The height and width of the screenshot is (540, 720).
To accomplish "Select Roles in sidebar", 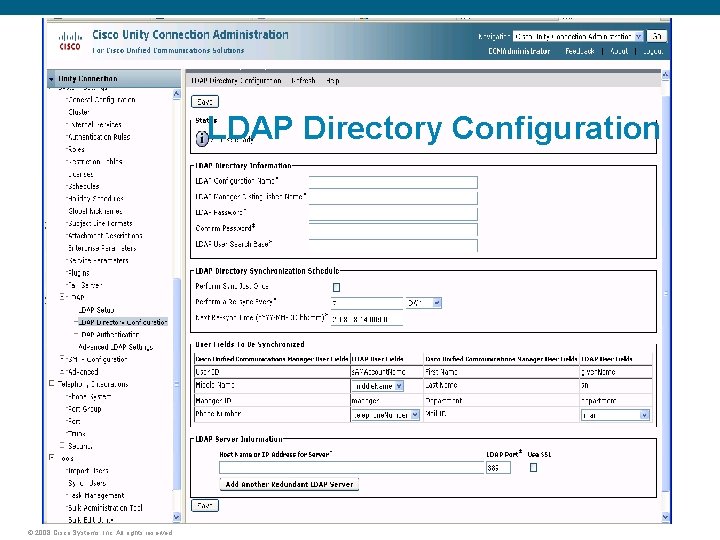I will 76,149.
